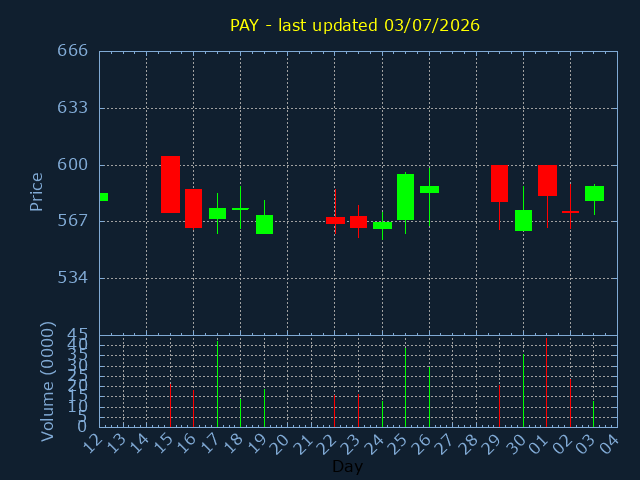Select the green volume bar for day 17

tap(218, 384)
